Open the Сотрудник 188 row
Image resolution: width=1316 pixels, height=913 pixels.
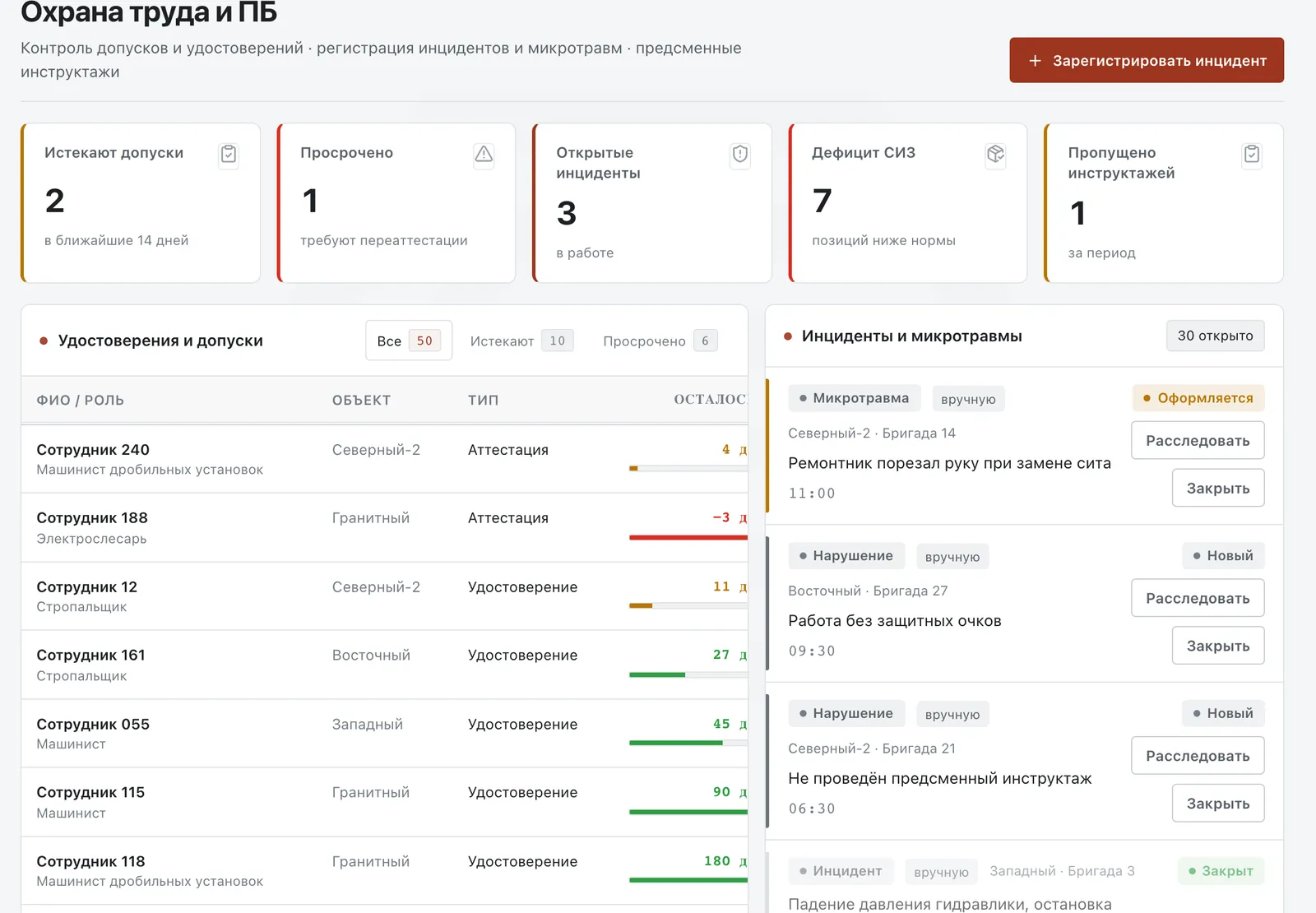[x=384, y=528]
